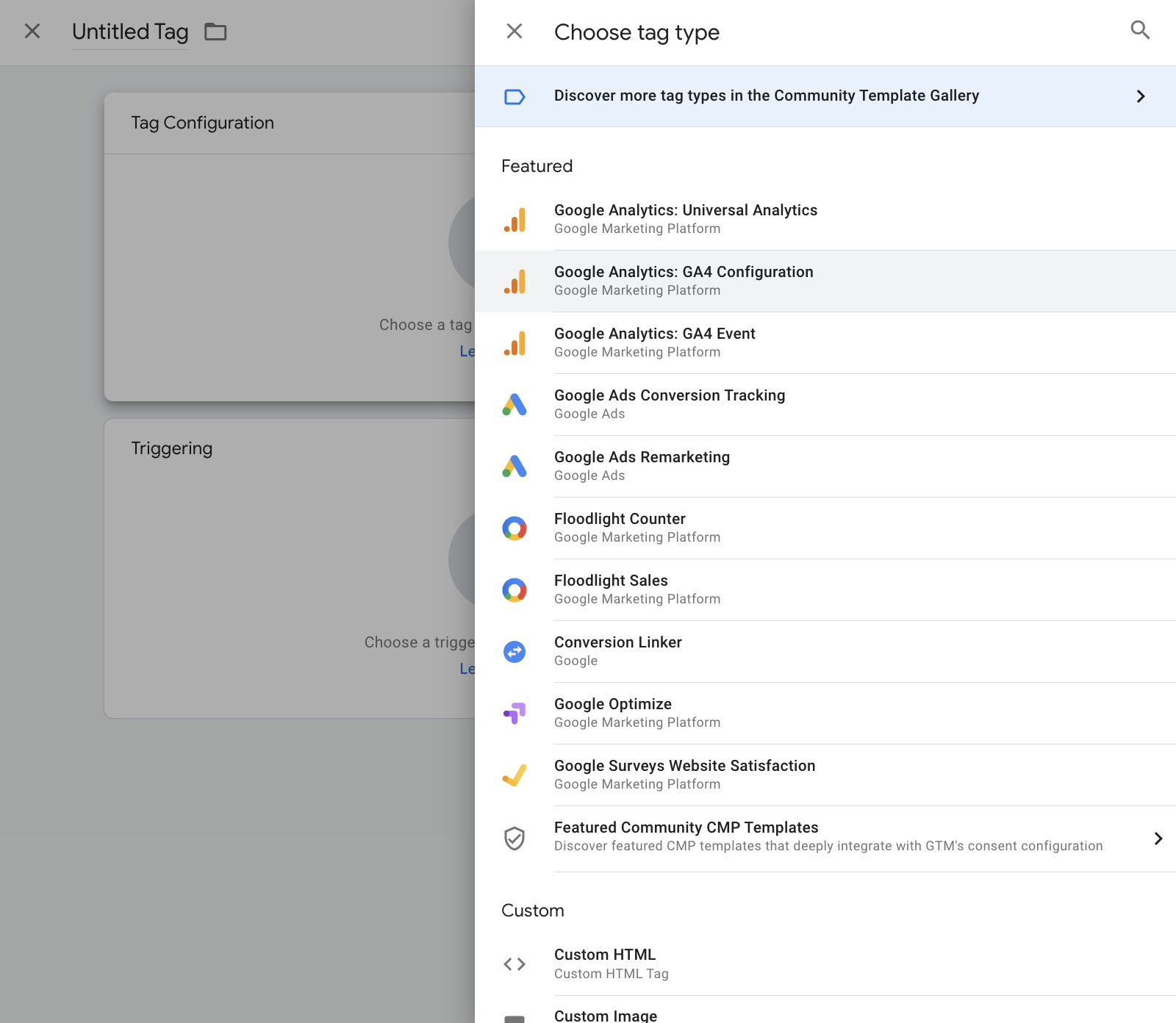Select the Custom Image tag option
The image size is (1176, 1023).
click(606, 1015)
